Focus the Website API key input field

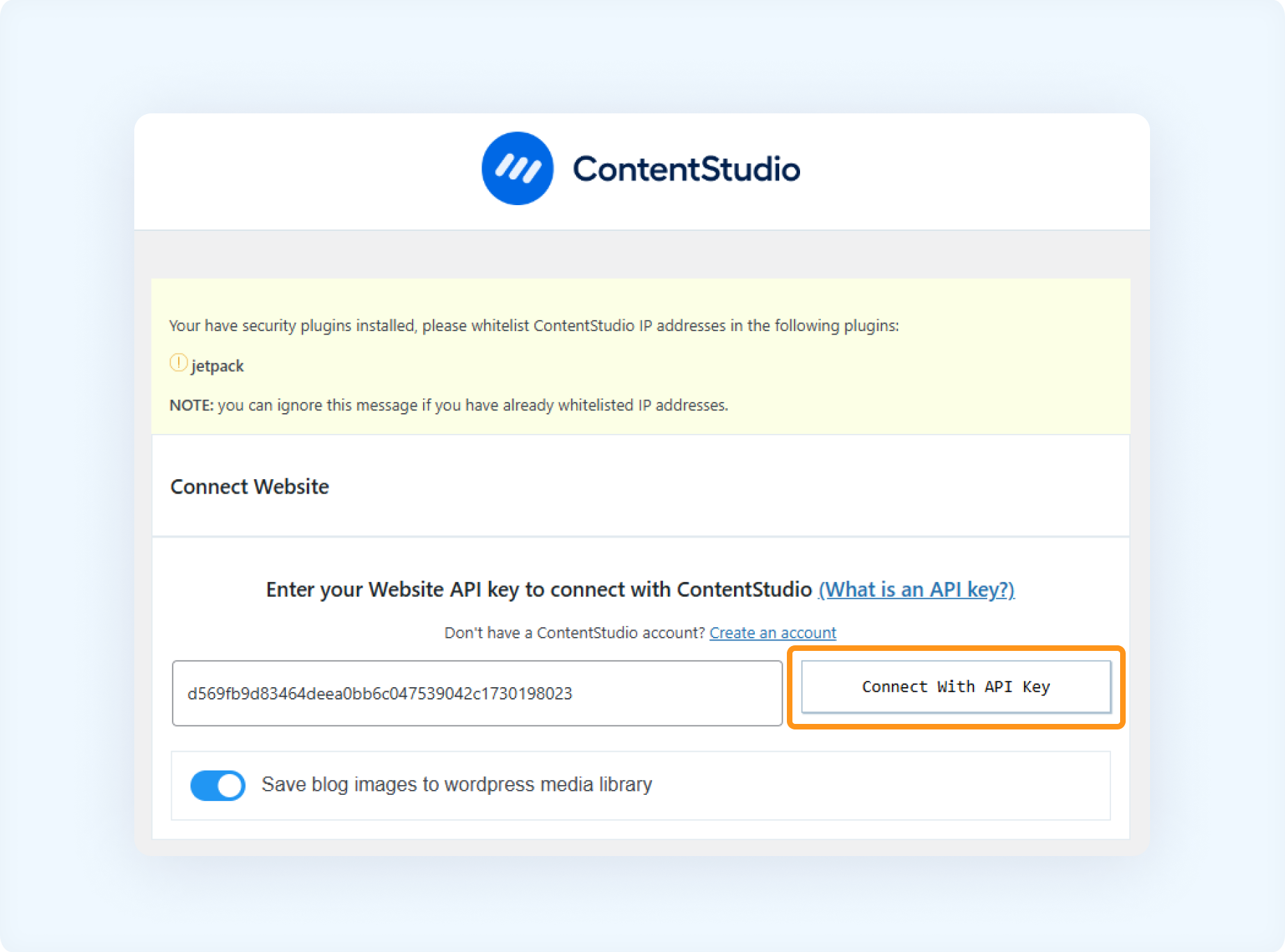pyautogui.click(x=477, y=693)
